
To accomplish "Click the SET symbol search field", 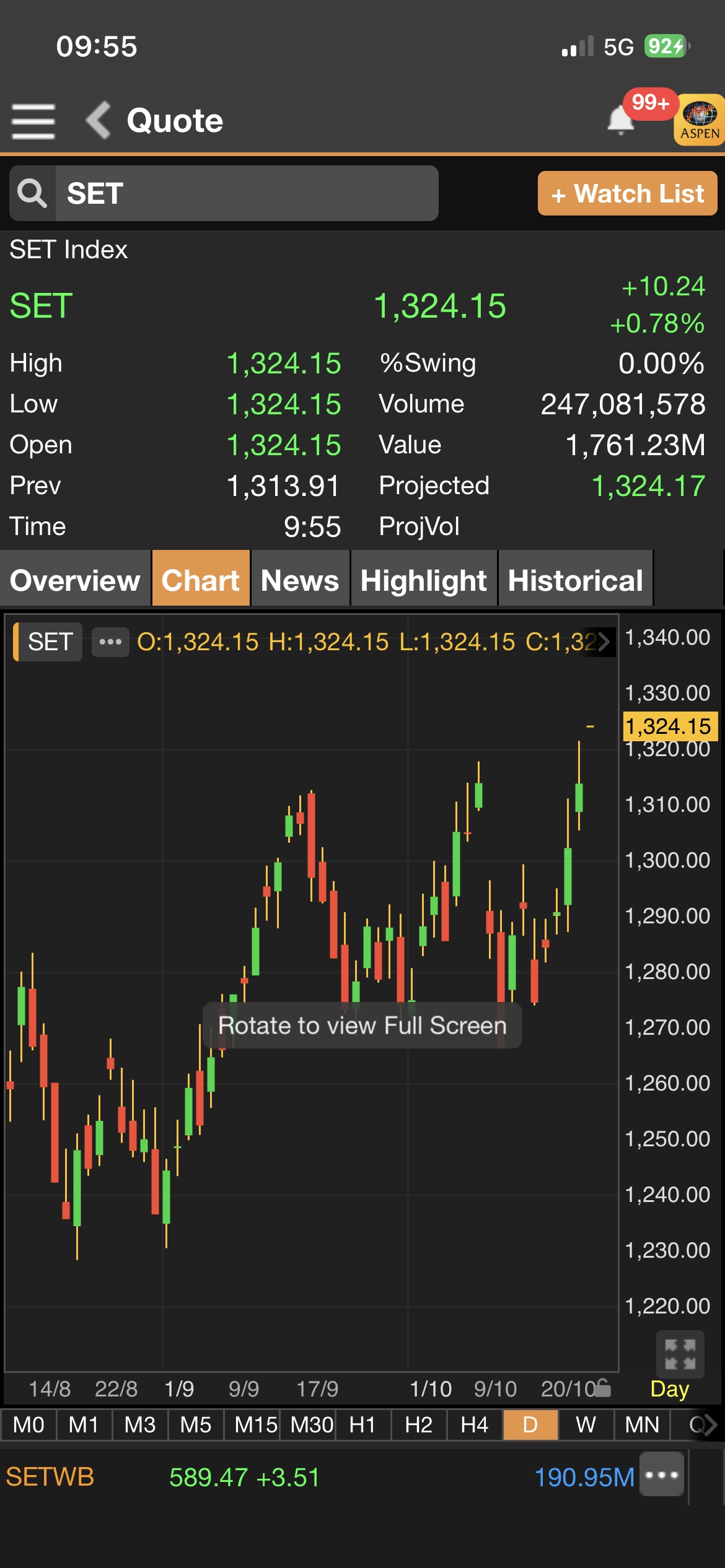I will coord(247,193).
